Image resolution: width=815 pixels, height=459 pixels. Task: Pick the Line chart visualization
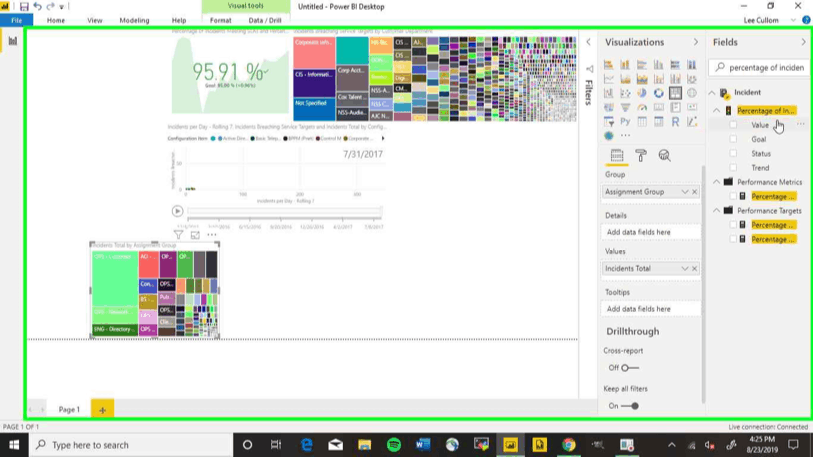[x=609, y=79]
